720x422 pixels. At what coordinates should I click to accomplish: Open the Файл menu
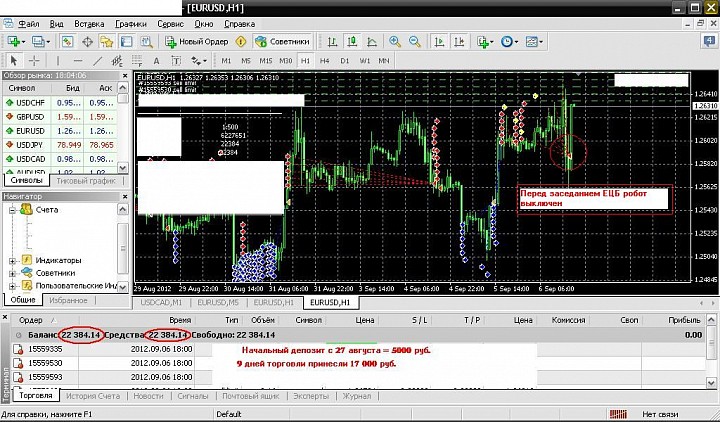[28, 24]
